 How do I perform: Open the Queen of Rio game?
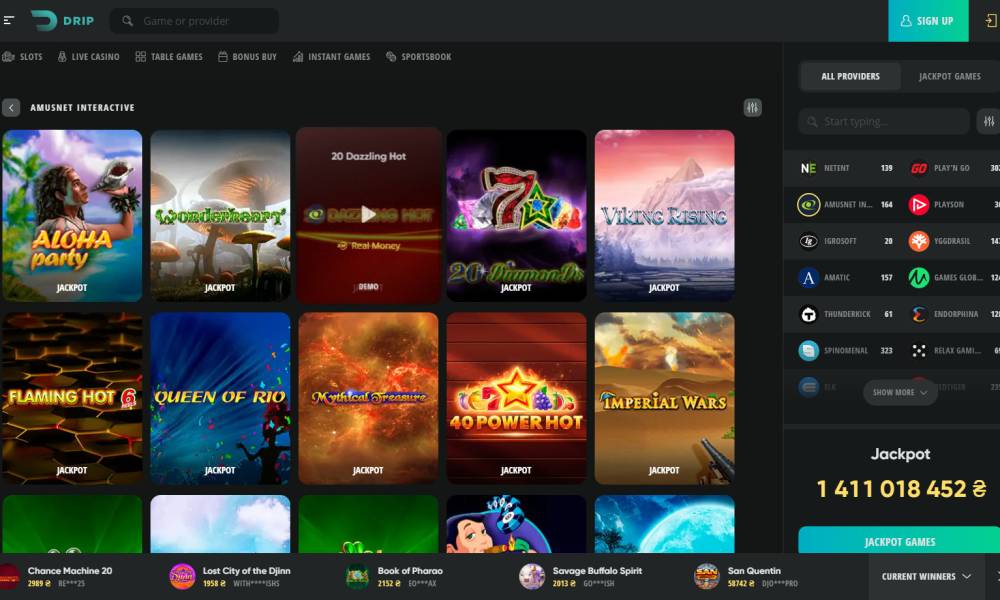[x=220, y=398]
